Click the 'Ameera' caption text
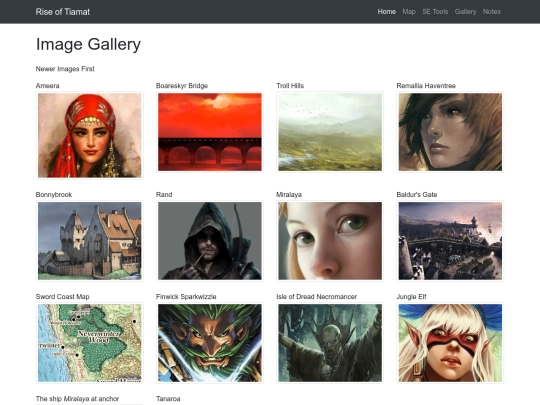Screen dimensions: 540x405 click(48, 86)
